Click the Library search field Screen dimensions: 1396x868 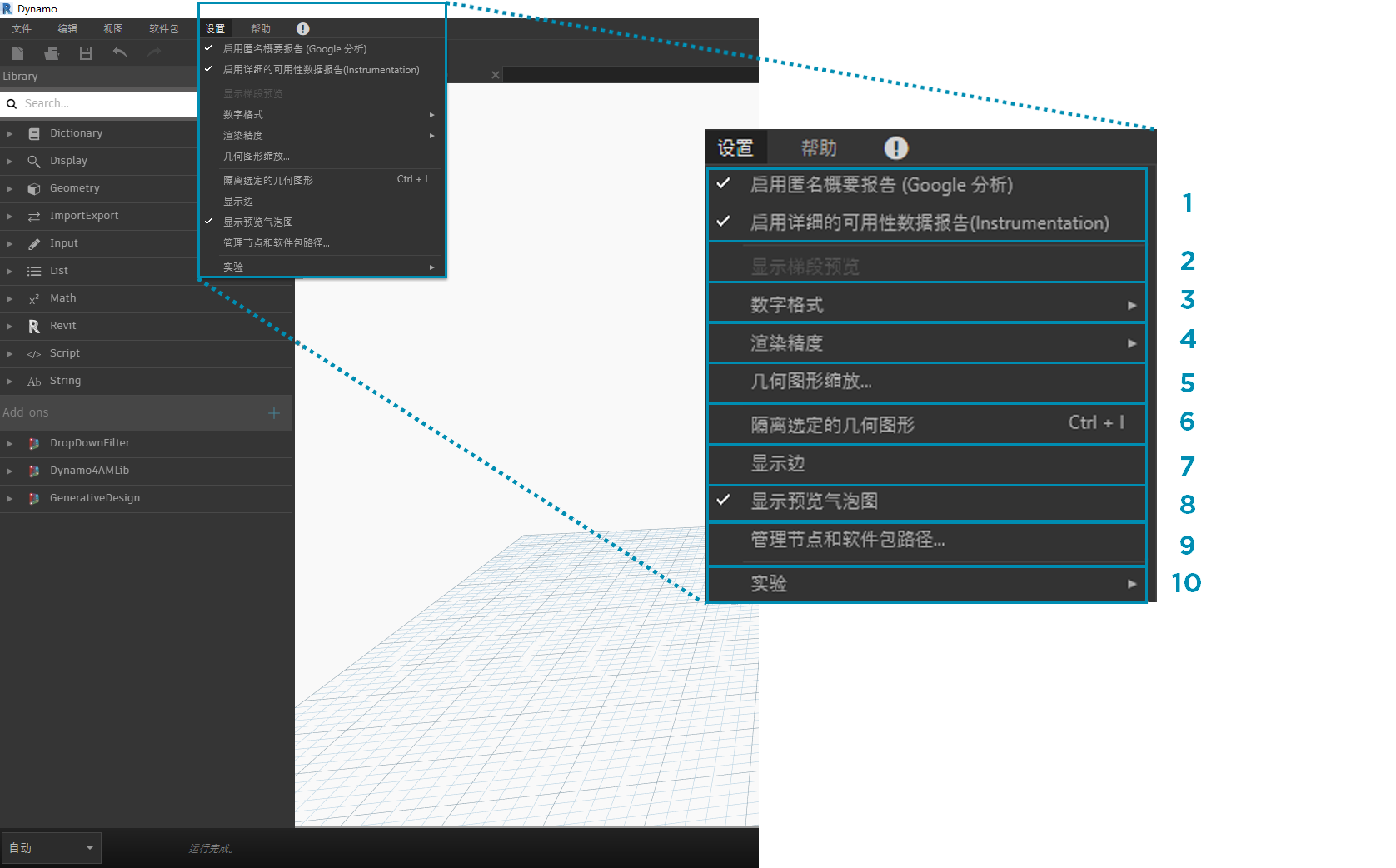click(99, 104)
